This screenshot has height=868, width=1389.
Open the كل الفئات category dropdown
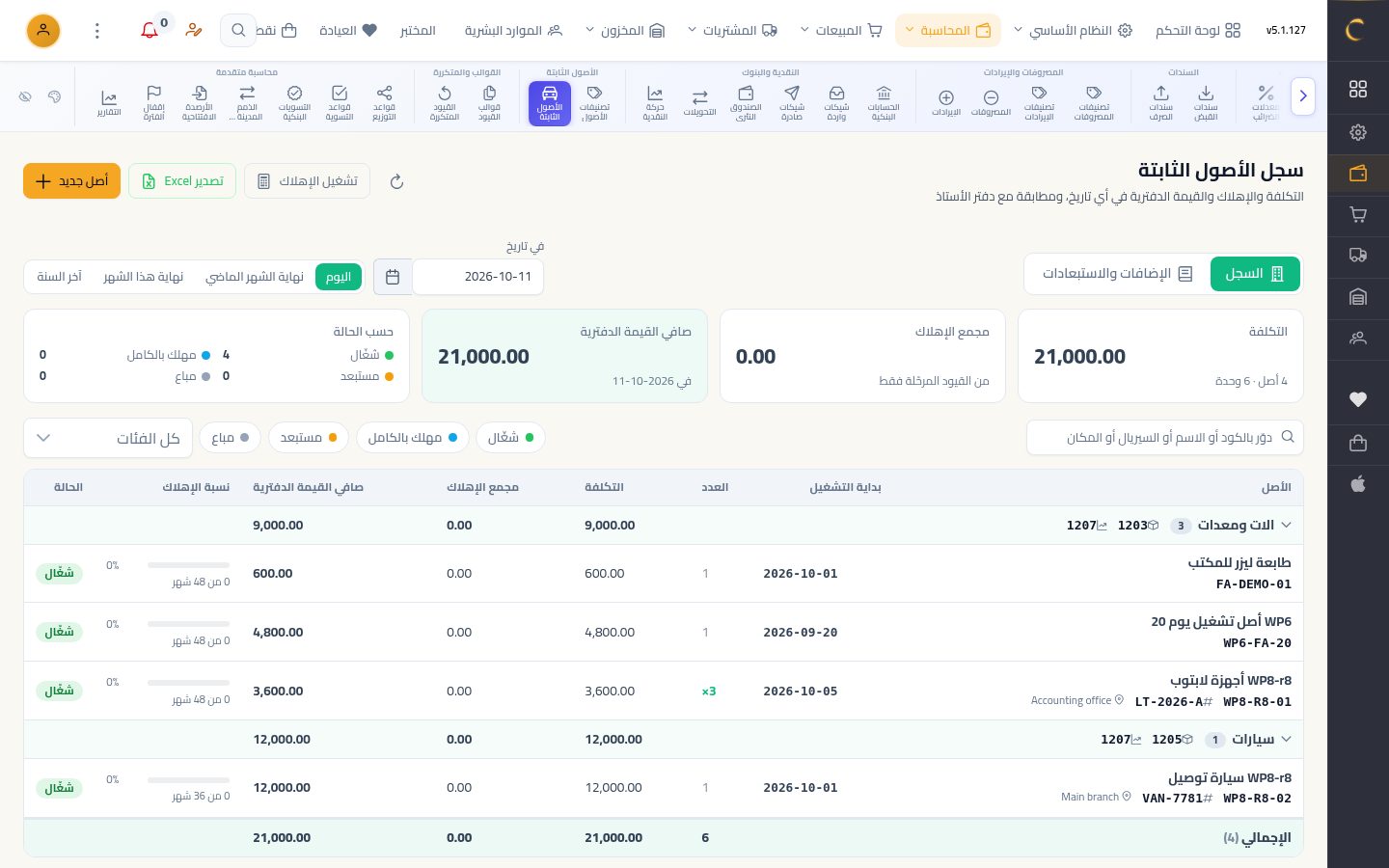pos(108,438)
